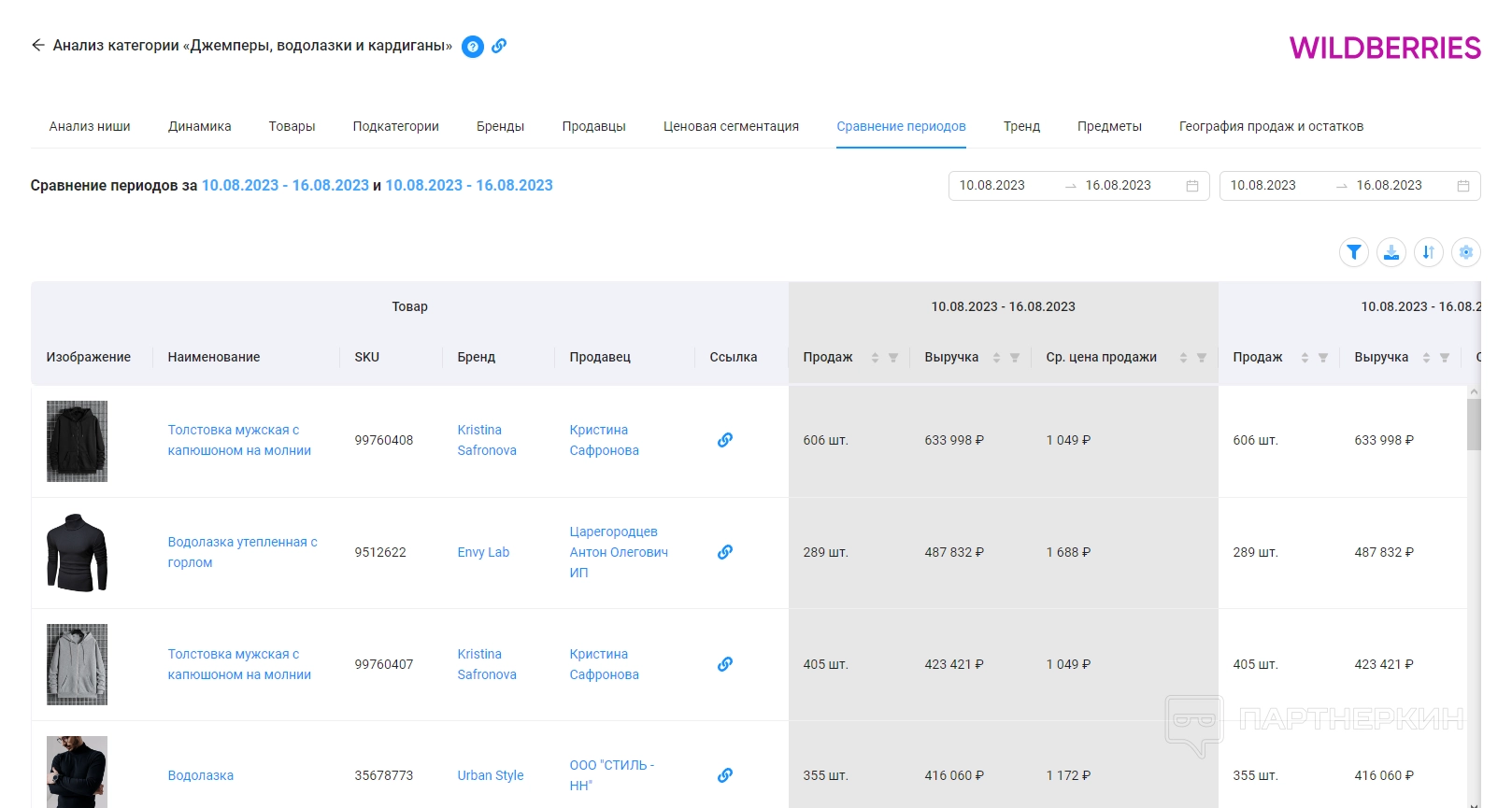
Task: Open the filter on first period Продаж column
Action: click(x=893, y=358)
